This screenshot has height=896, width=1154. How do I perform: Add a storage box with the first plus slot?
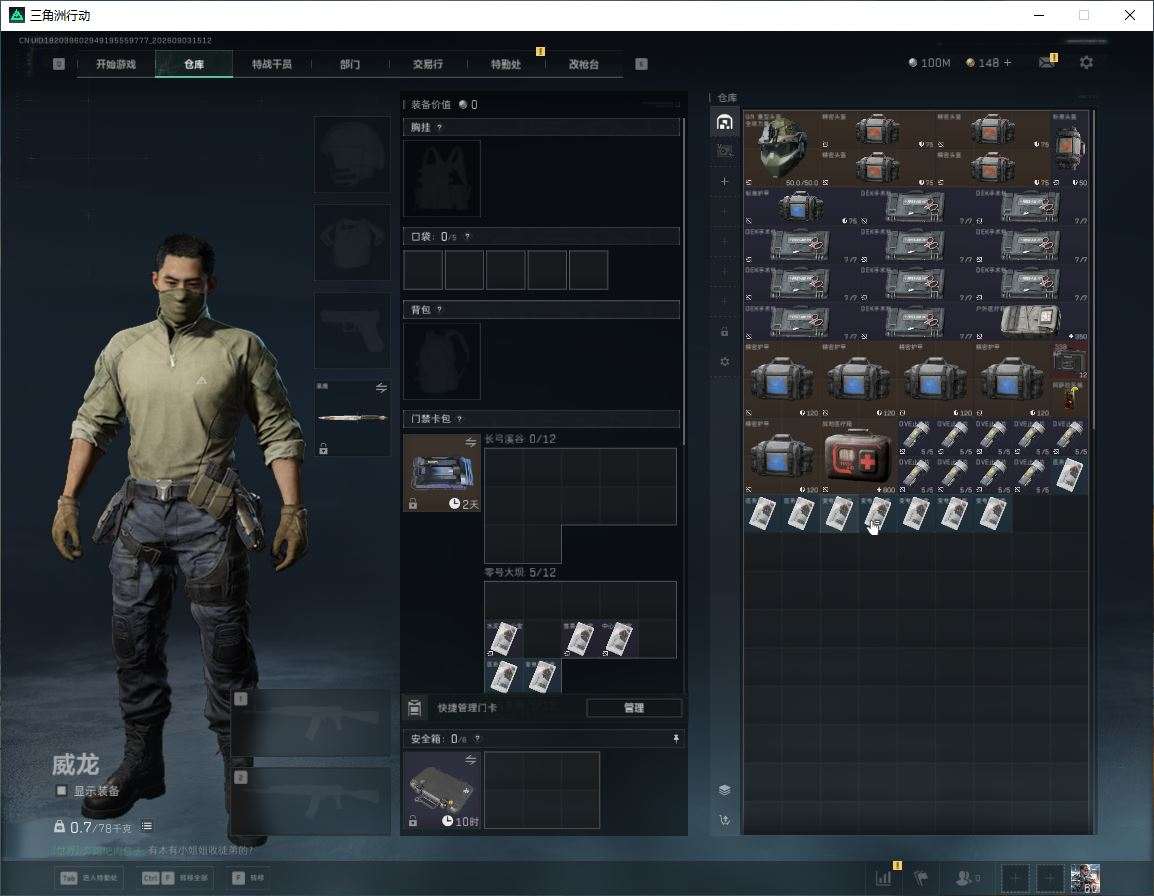(x=724, y=181)
